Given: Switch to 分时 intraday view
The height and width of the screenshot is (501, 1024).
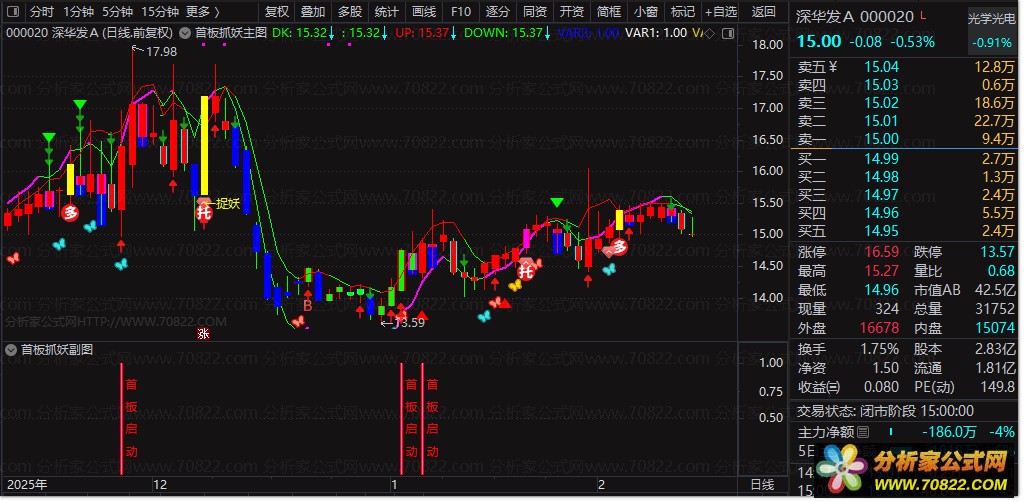Looking at the screenshot, I should click(x=42, y=11).
